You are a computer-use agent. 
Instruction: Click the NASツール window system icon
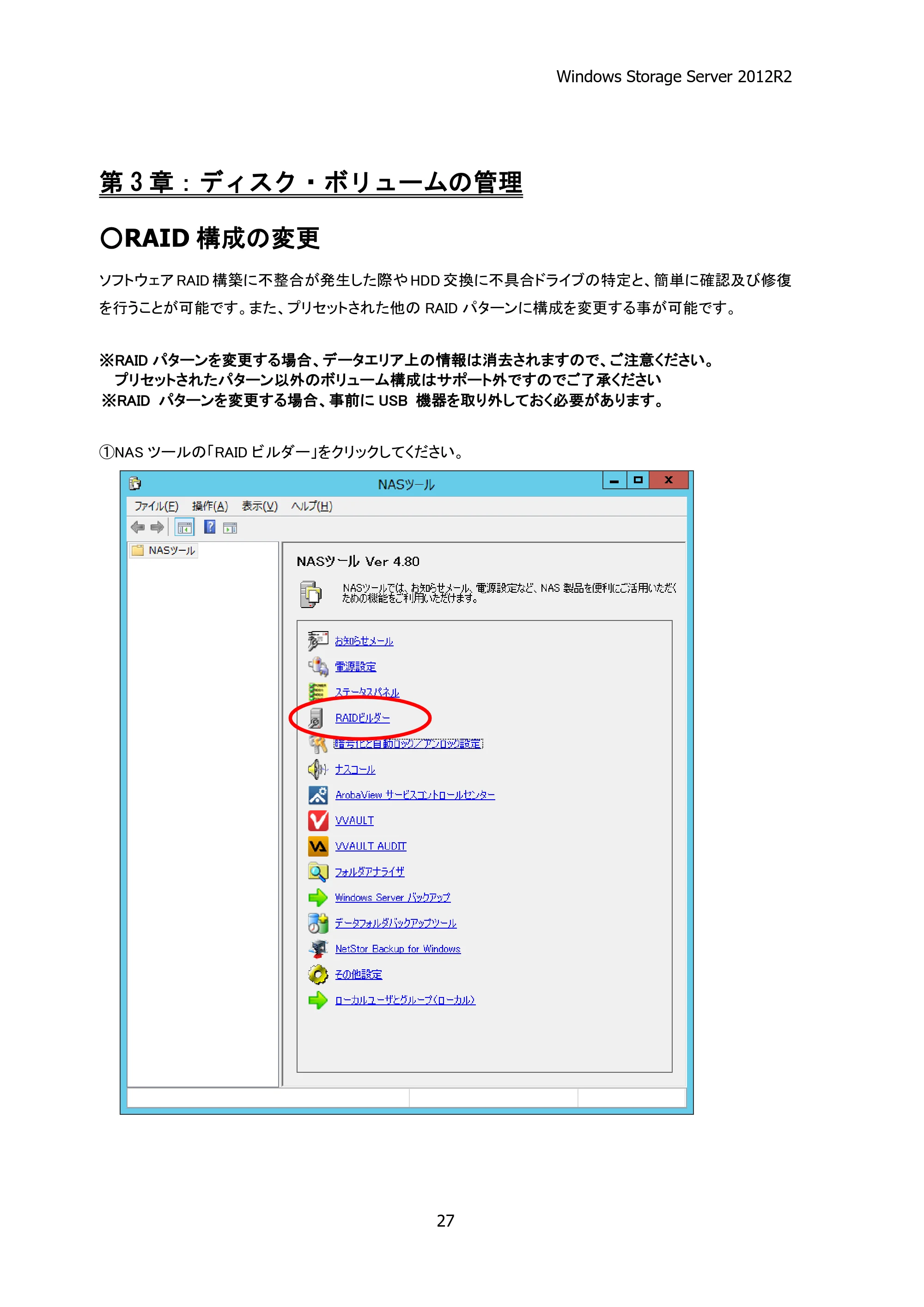tap(135, 483)
